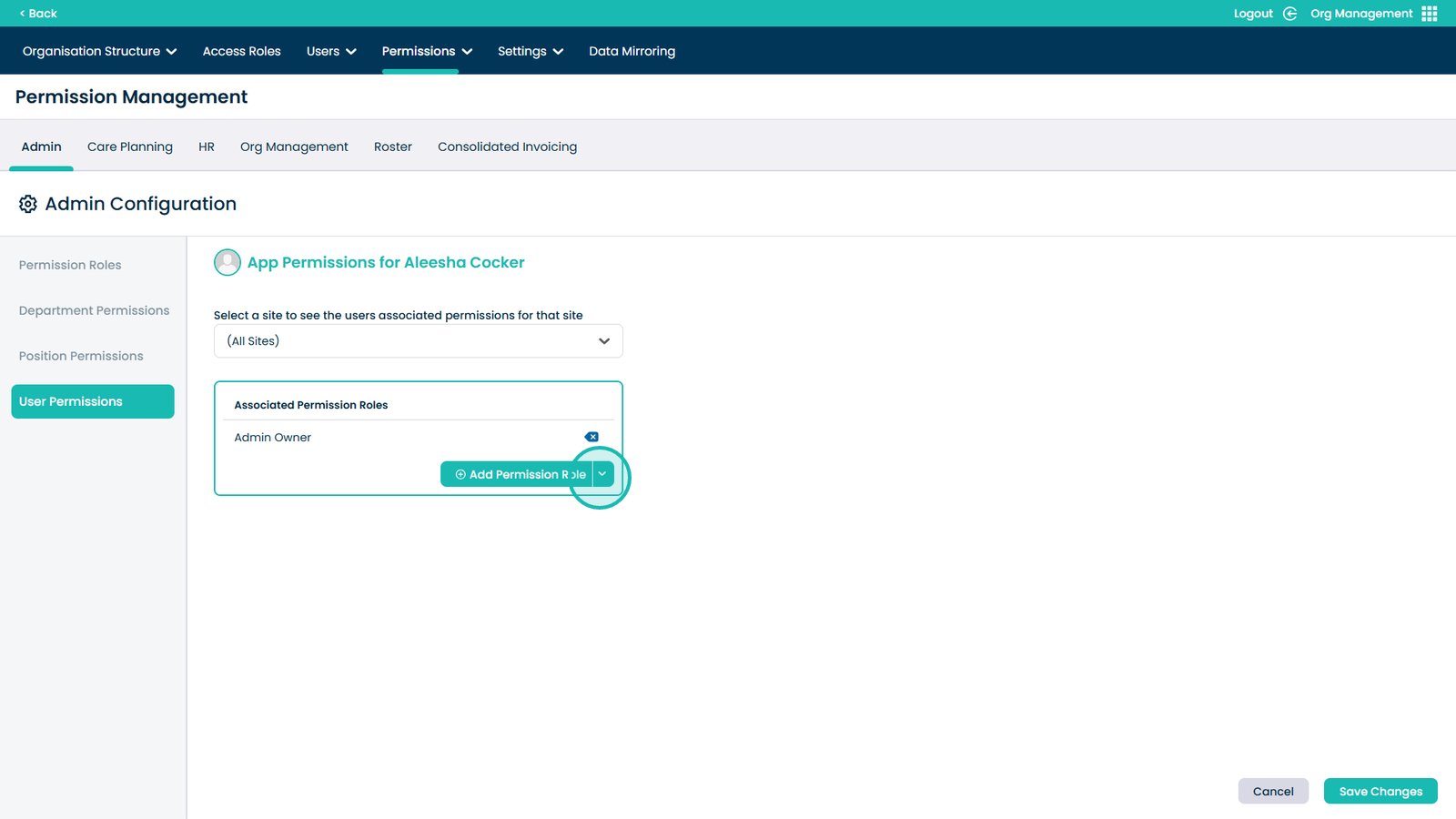Switch to the Care Planning tab
This screenshot has width=1456, height=819.
[130, 147]
